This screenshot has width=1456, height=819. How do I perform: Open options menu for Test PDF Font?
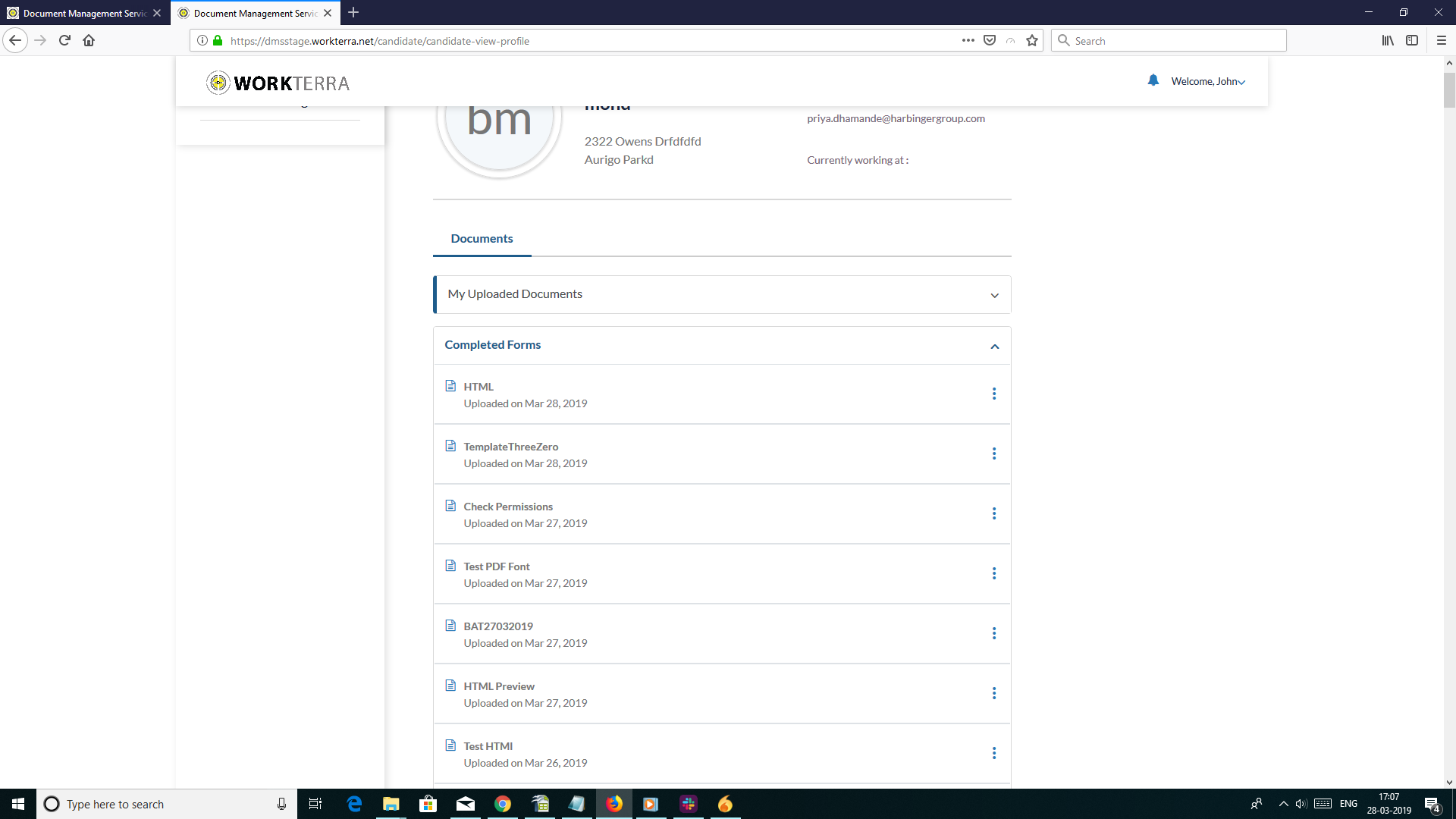pos(994,573)
